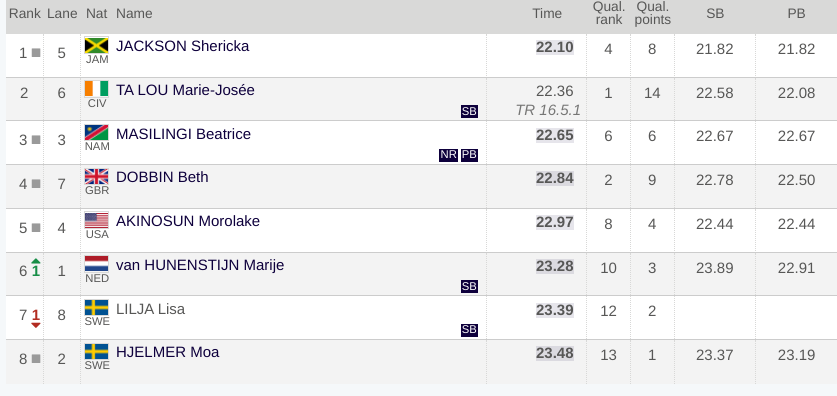
Task: Click red down-arrow rank change indicator
Action: point(36,318)
